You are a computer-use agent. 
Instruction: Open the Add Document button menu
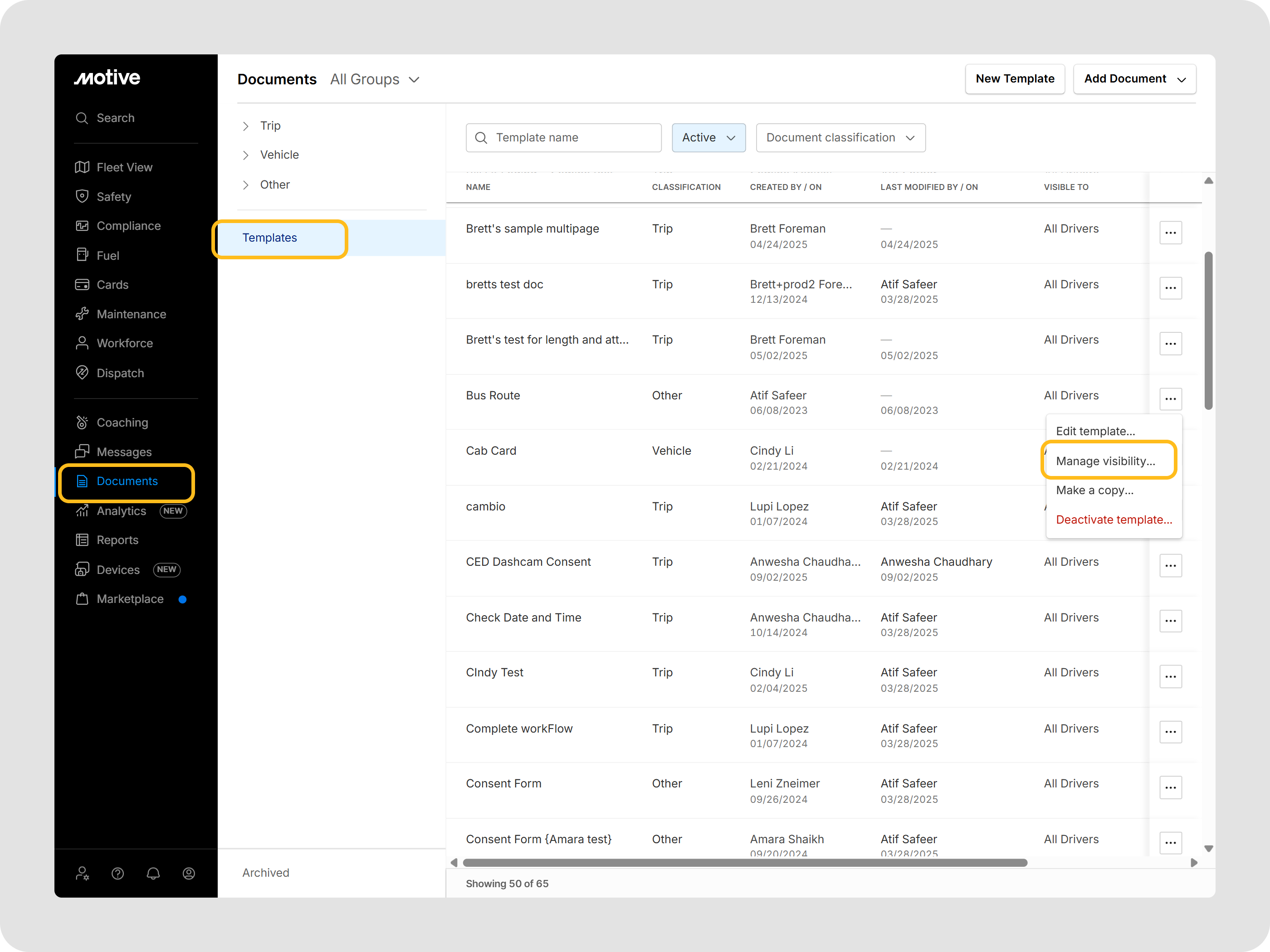tap(1134, 78)
